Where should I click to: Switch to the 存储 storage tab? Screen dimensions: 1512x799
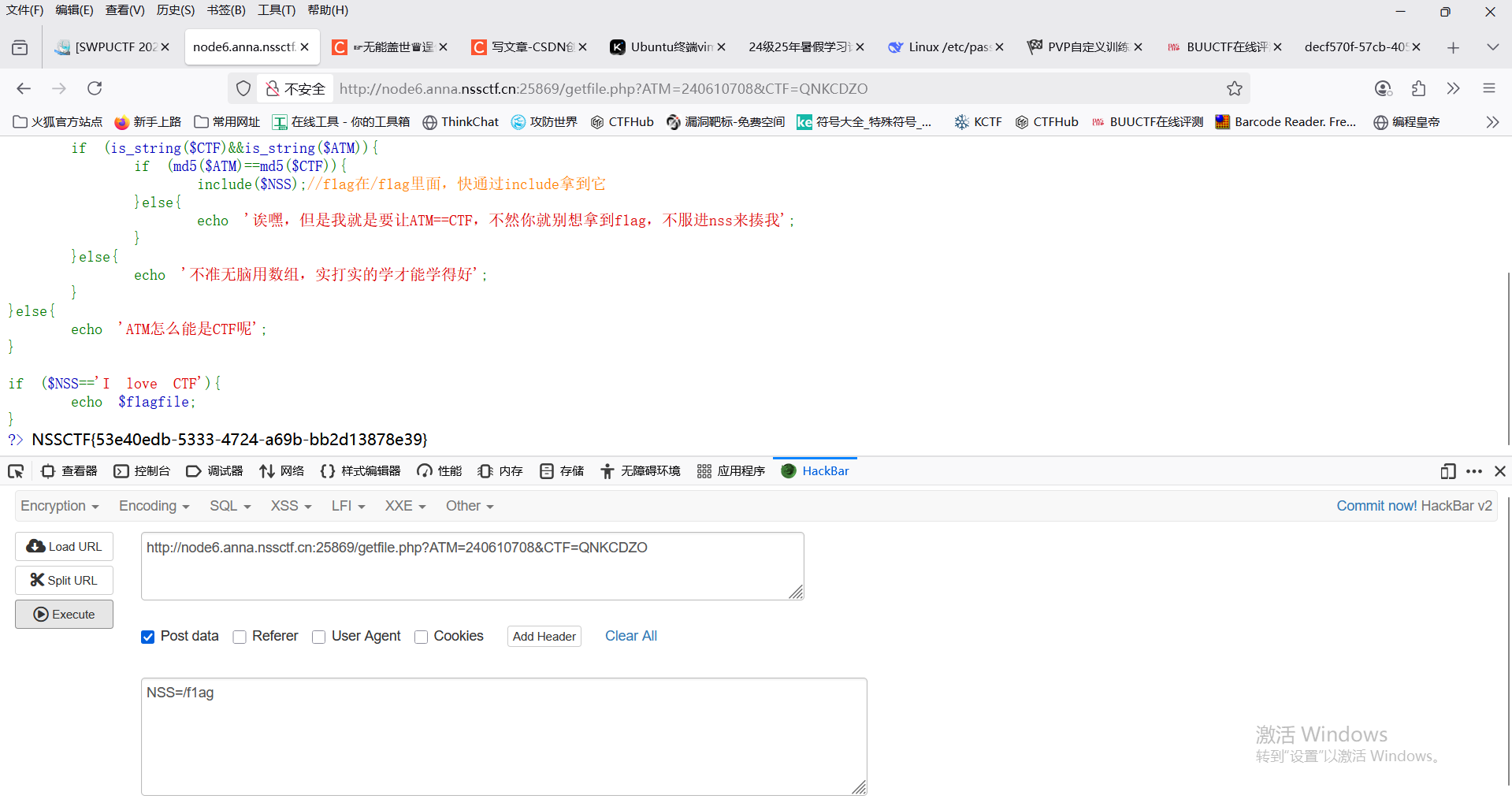[x=562, y=471]
